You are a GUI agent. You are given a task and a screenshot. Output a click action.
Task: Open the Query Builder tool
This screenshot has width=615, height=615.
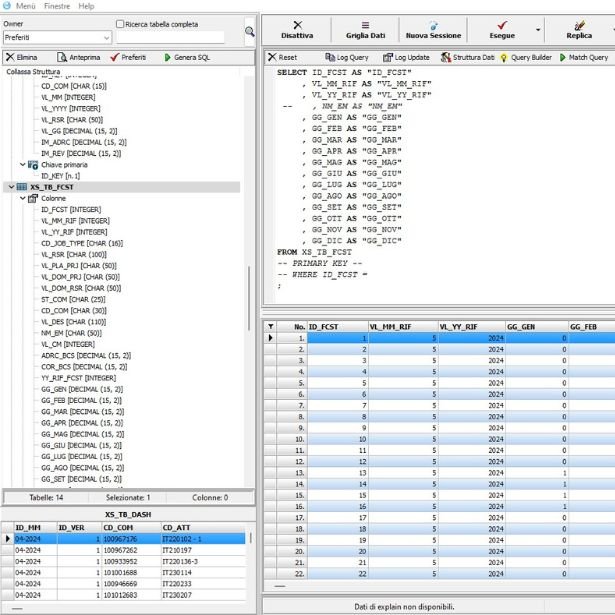[x=526, y=58]
